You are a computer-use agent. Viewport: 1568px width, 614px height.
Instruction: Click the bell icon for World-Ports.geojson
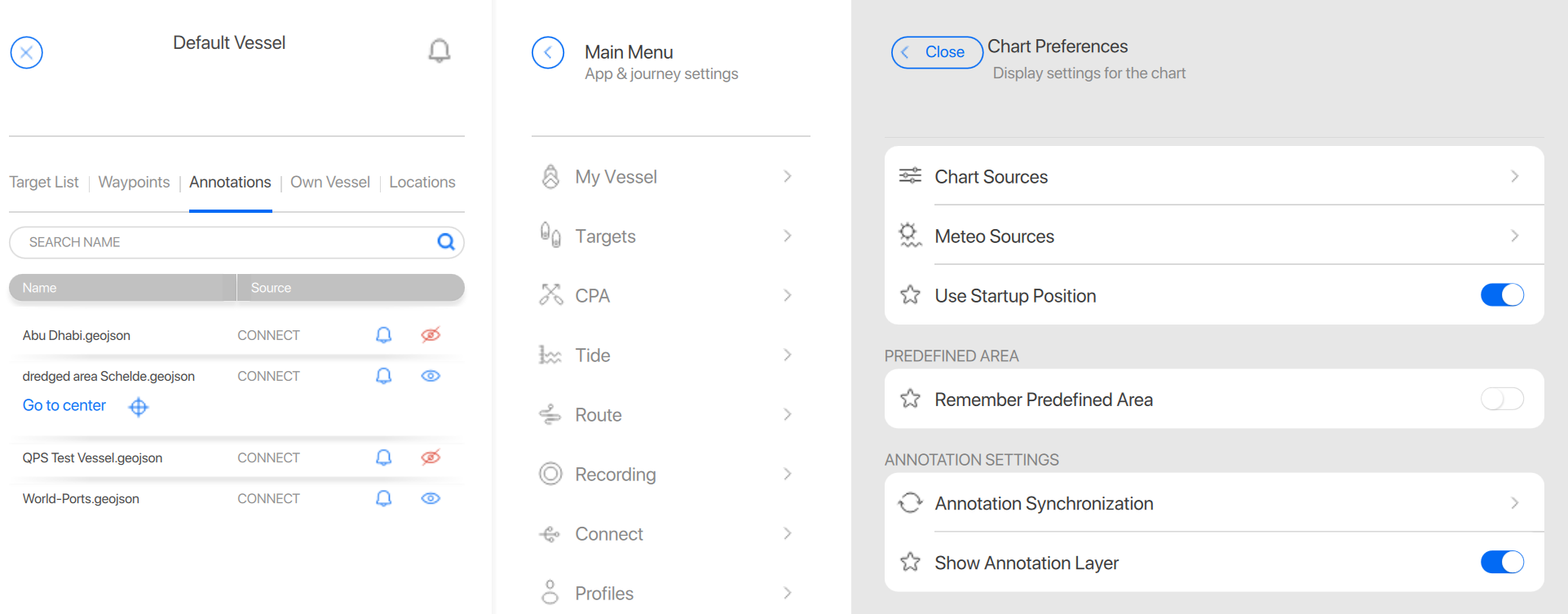click(383, 498)
